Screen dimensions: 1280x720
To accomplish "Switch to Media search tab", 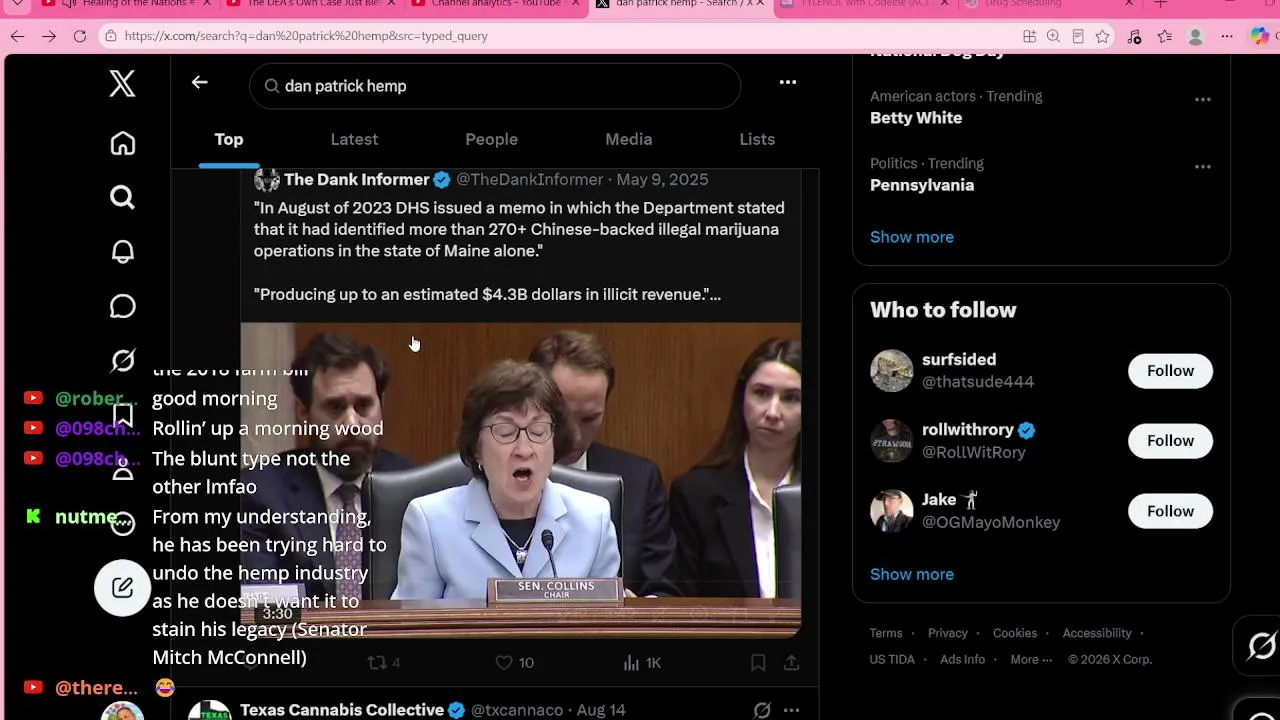I will click(x=628, y=139).
